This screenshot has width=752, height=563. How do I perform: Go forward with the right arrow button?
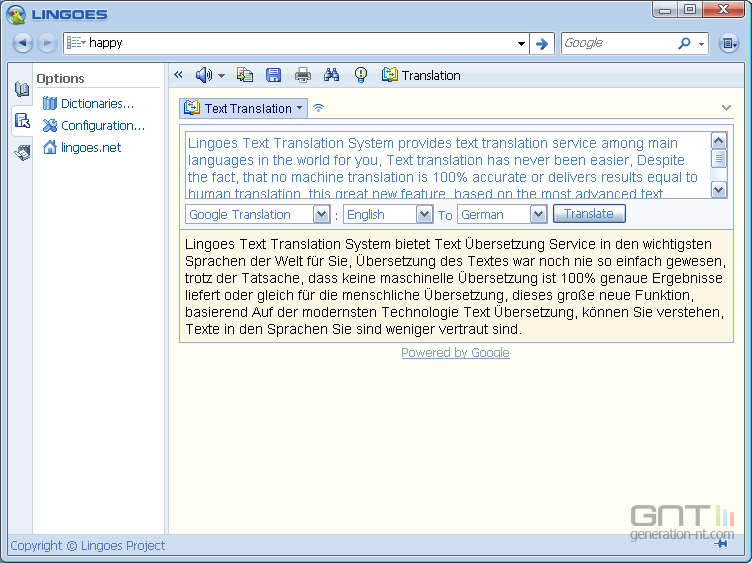tap(47, 43)
